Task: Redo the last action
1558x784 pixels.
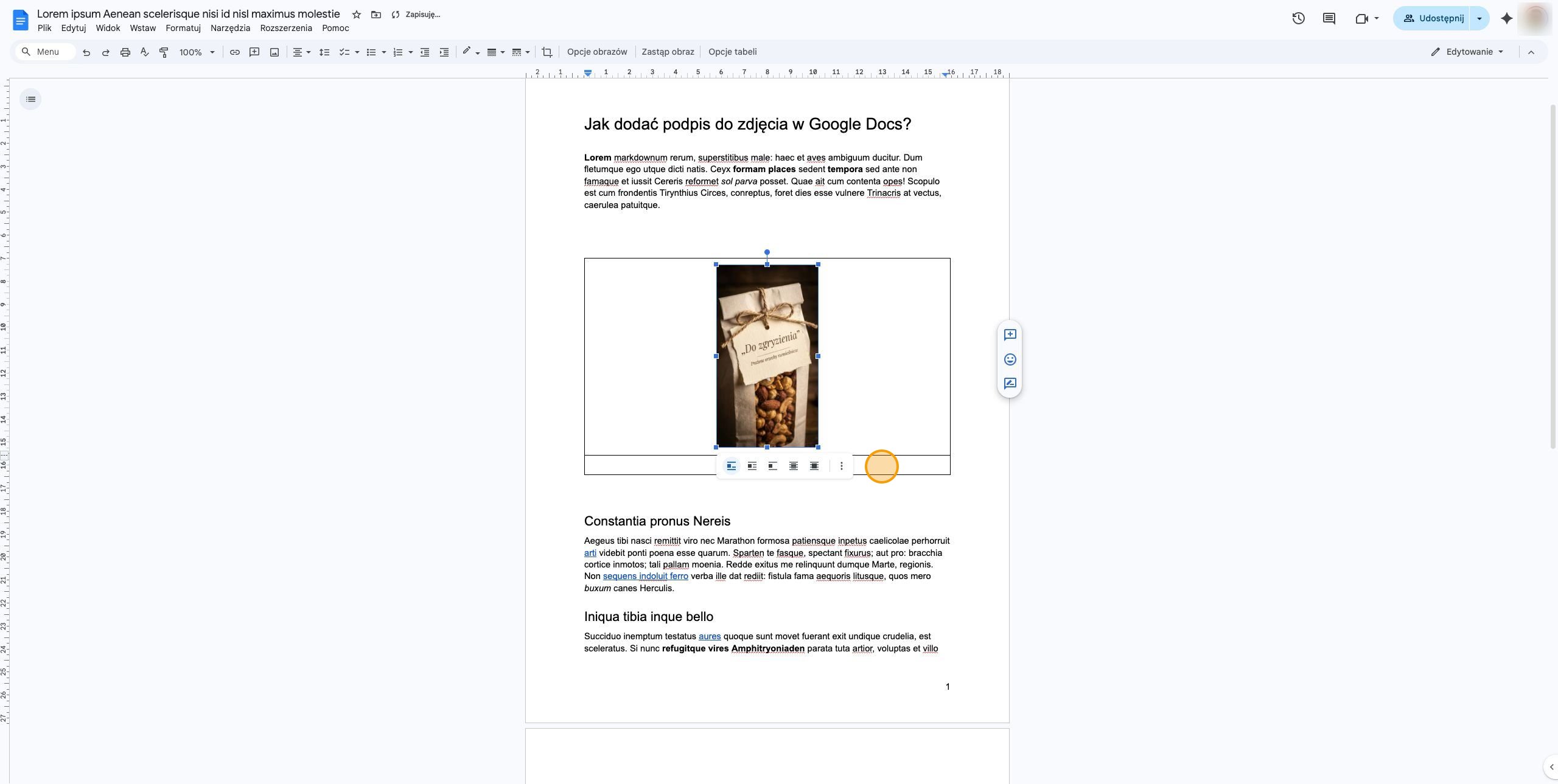Action: coord(106,52)
